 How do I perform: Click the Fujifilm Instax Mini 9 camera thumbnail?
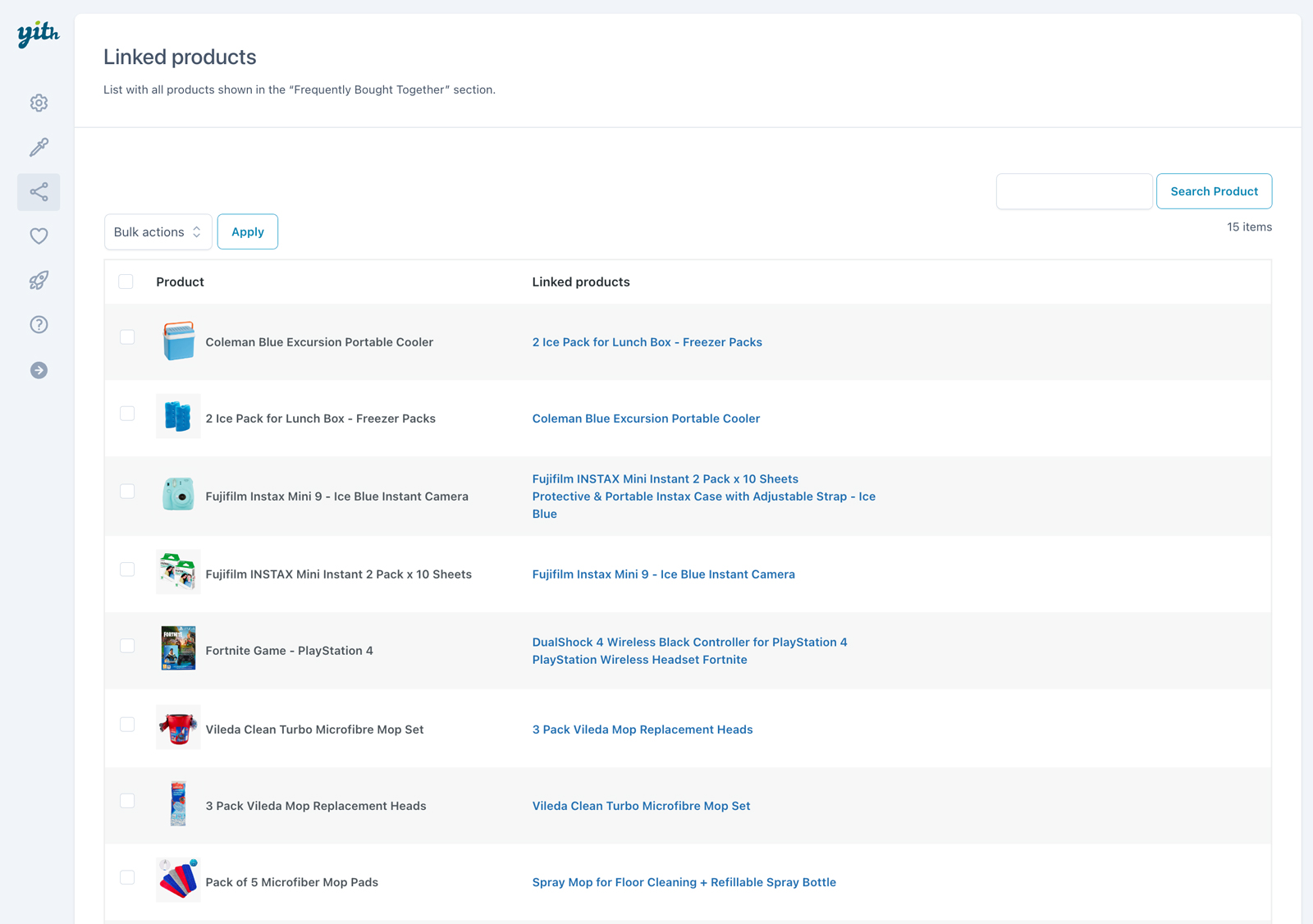pyautogui.click(x=178, y=495)
